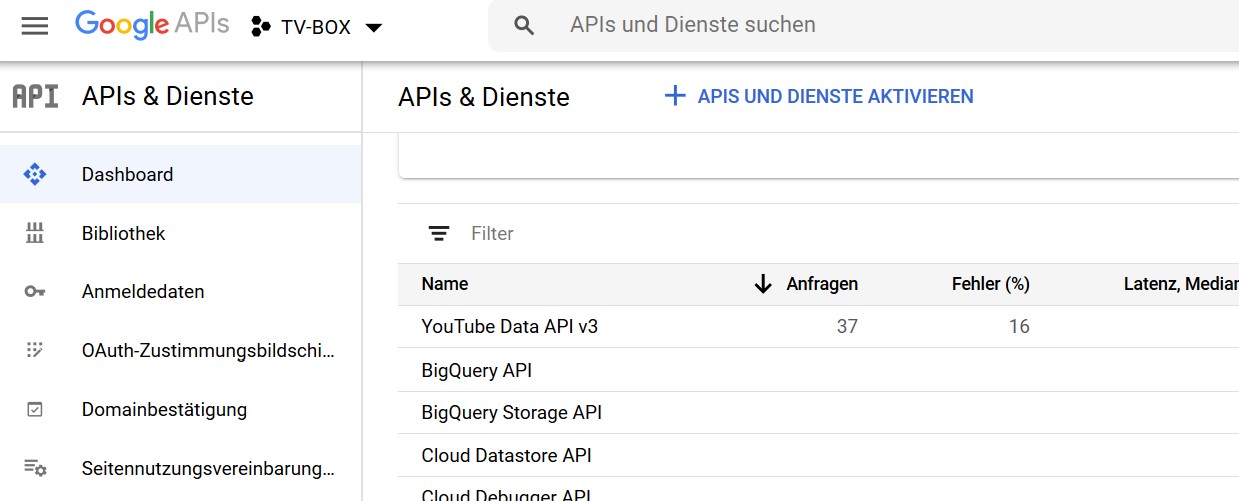The width and height of the screenshot is (1239, 501).
Task: Open the Cloud Datastore API entry
Action: 507,455
